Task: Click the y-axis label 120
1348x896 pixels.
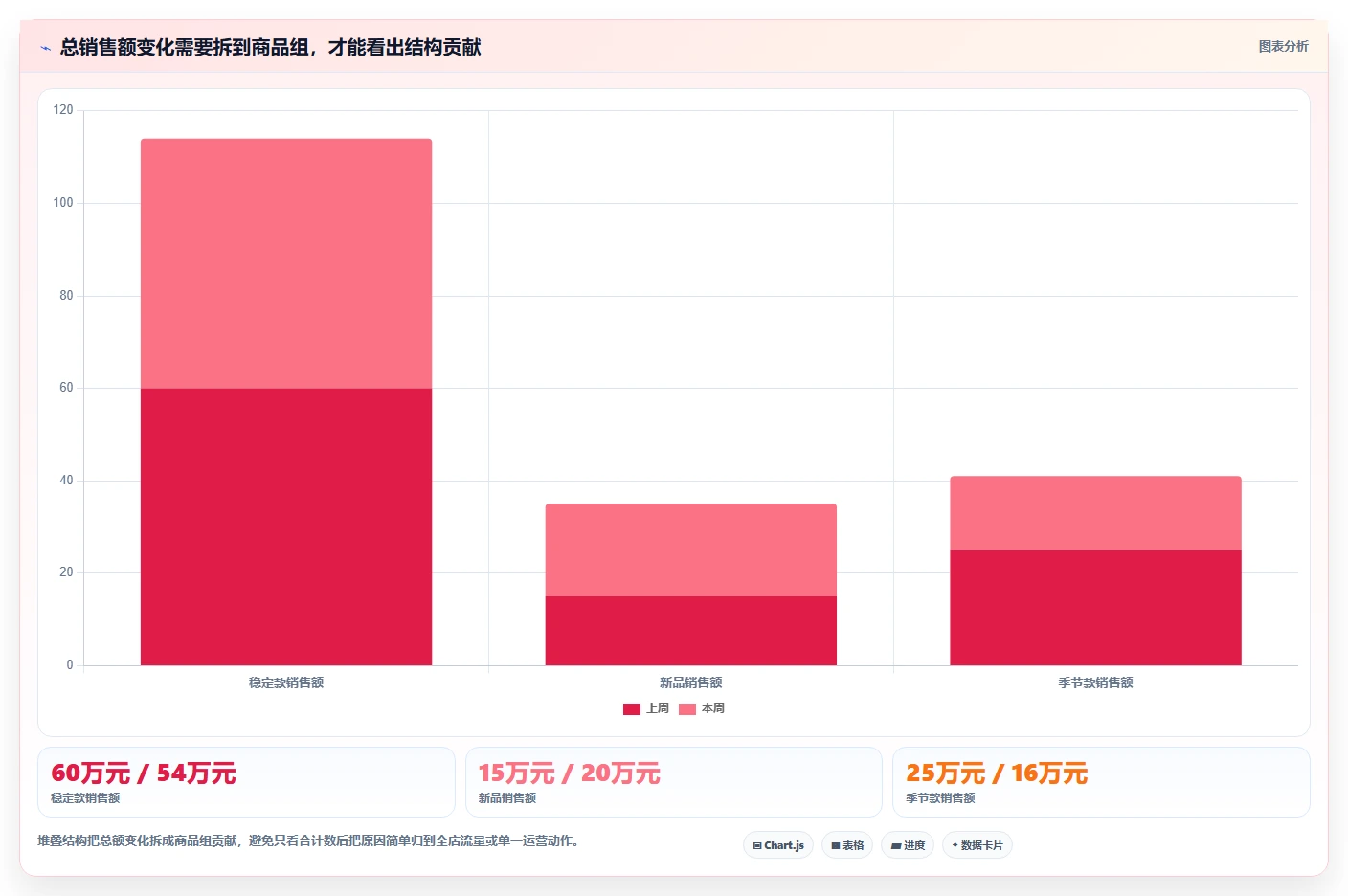Action: pyautogui.click(x=63, y=110)
